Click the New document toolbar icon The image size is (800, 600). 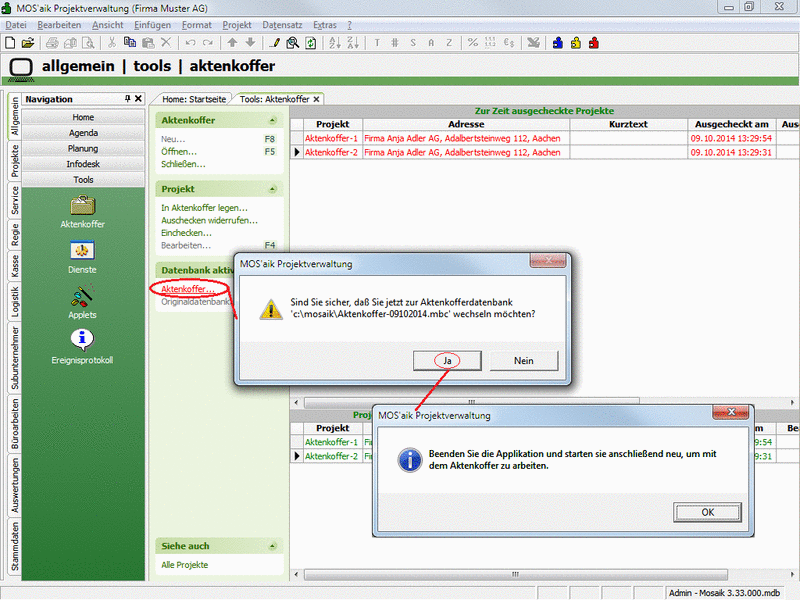pyautogui.click(x=10, y=43)
